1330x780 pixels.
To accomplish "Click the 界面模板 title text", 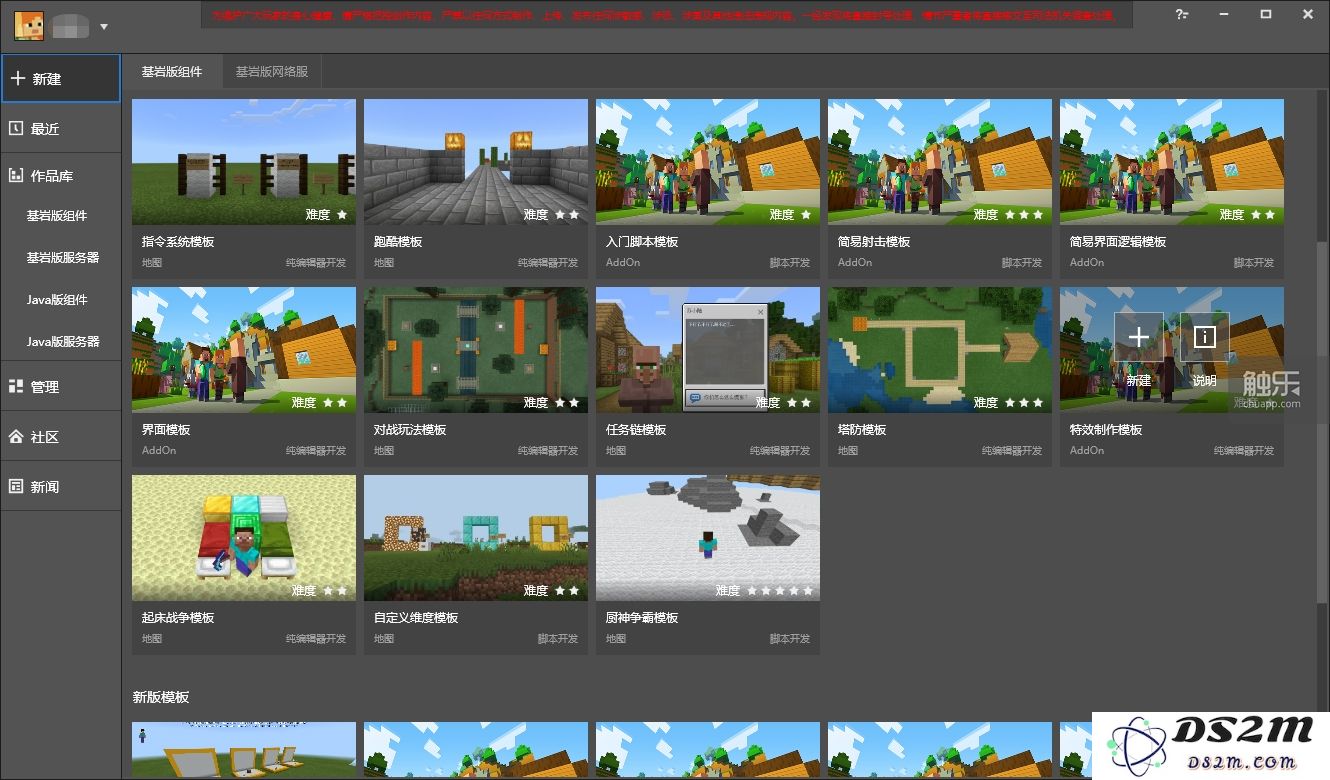I will 166,430.
